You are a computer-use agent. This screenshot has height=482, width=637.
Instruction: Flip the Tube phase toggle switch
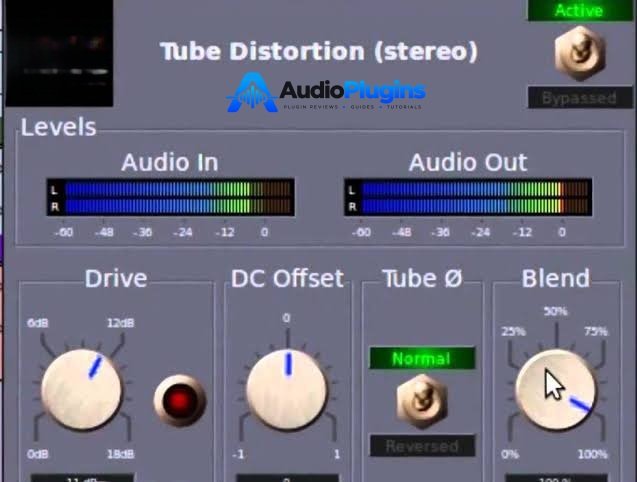[422, 401]
